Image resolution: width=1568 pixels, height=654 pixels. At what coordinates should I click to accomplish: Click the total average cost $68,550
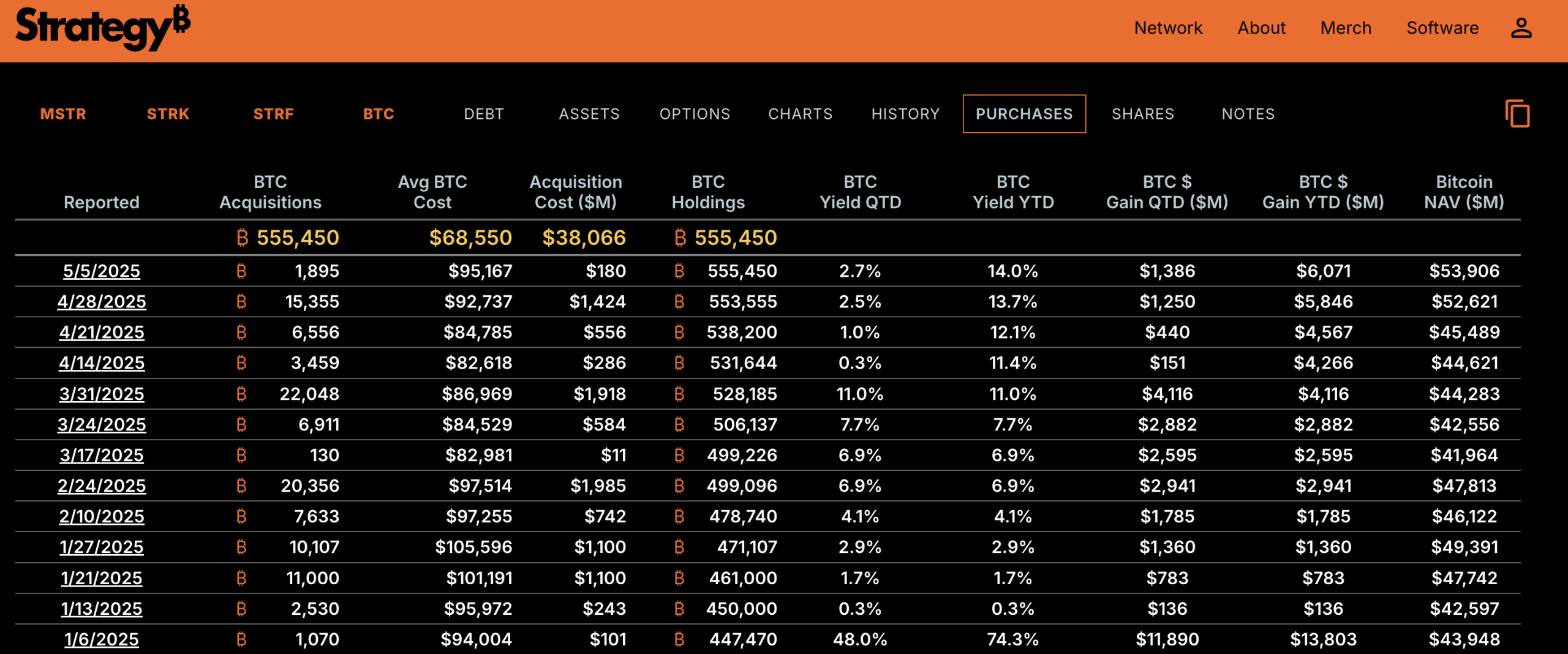(470, 238)
